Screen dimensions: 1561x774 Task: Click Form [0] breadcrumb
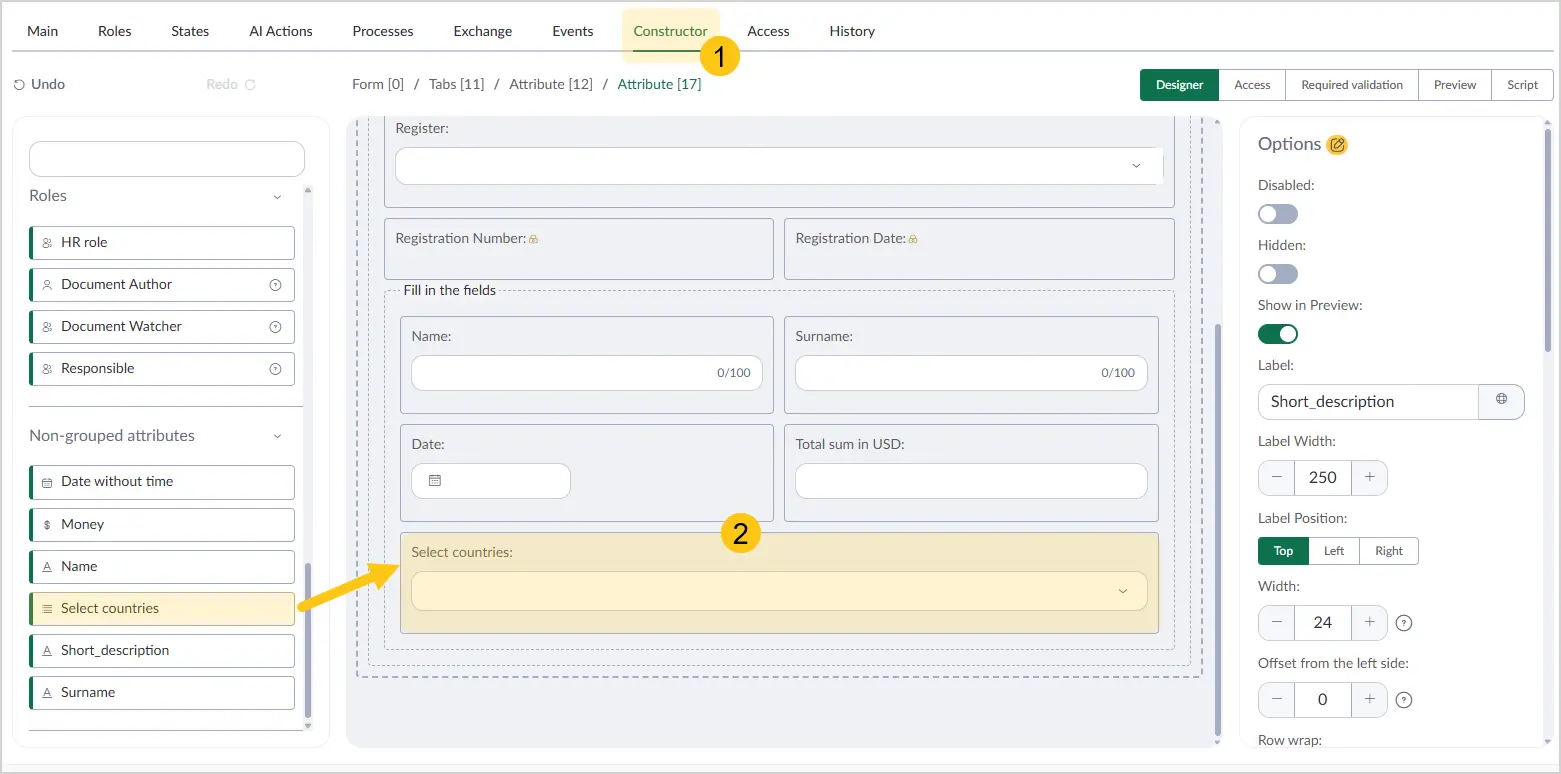378,85
